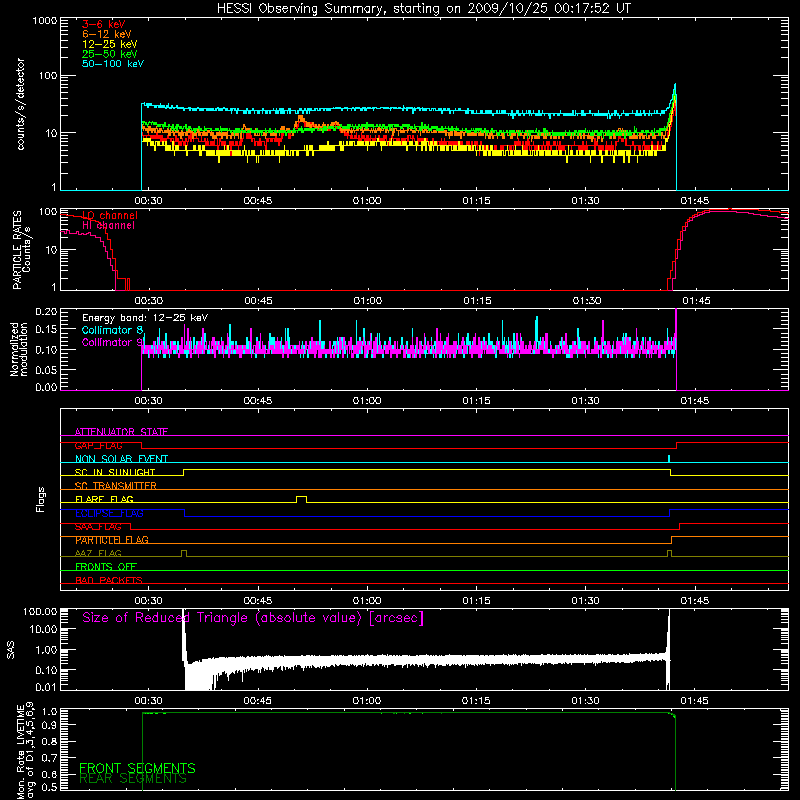Click the raised FLARE_FLAG pulse on yellow line

pos(302,499)
